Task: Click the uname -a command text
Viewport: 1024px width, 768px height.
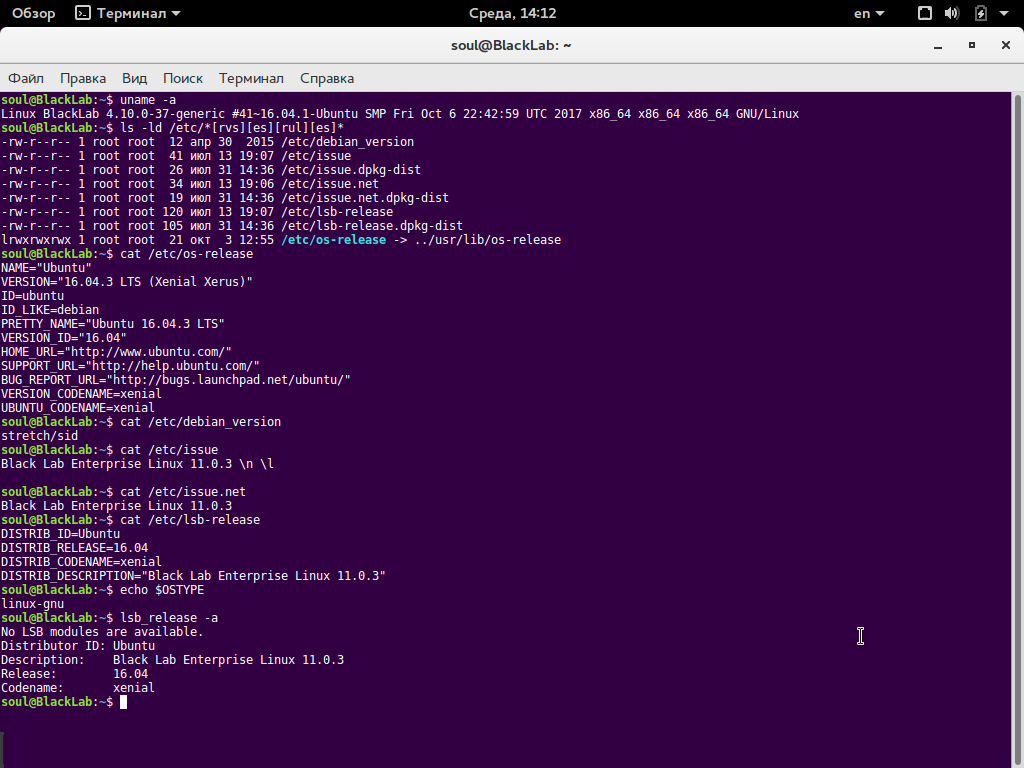Action: 148,100
